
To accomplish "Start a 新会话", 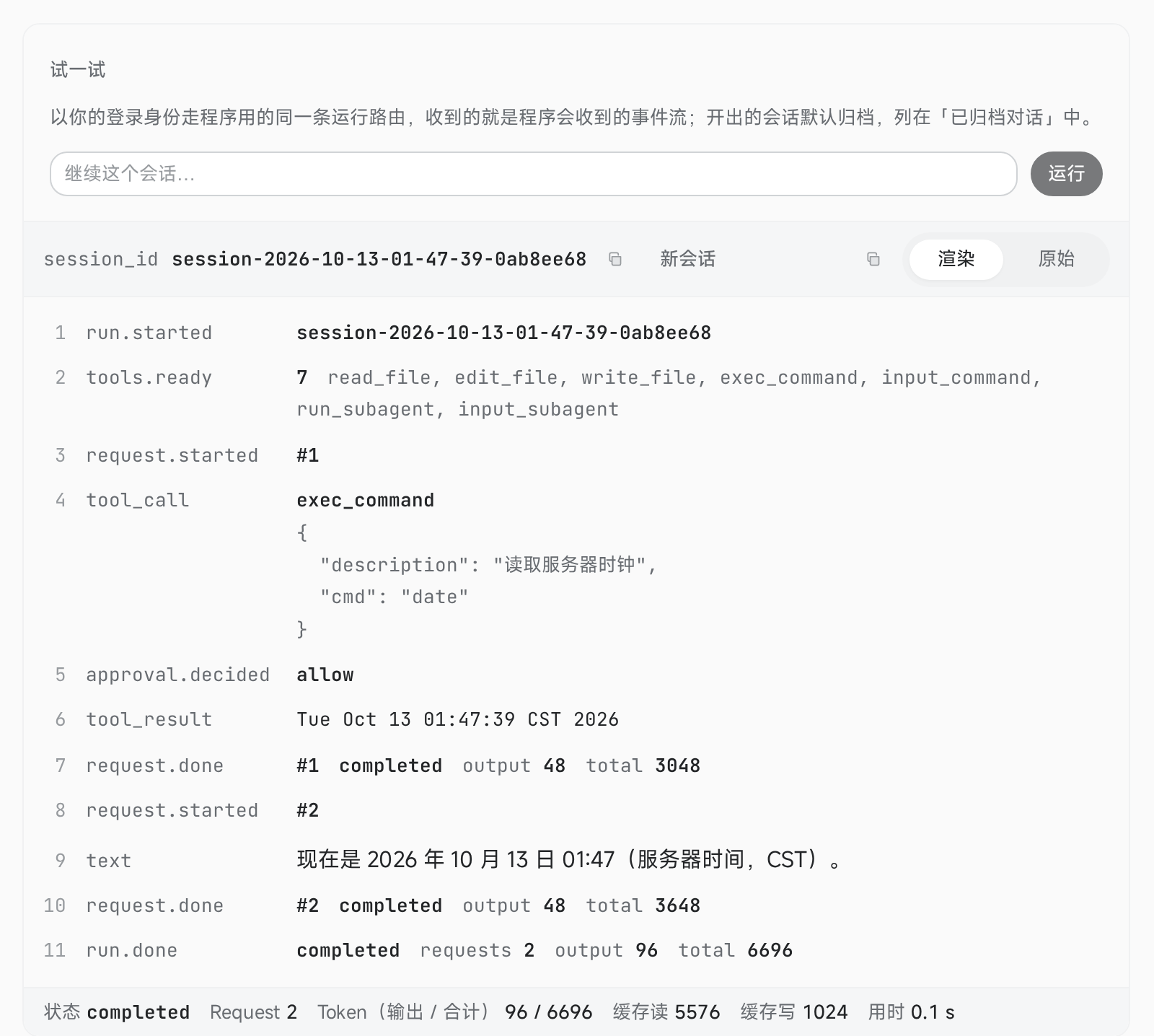I will pos(687,259).
